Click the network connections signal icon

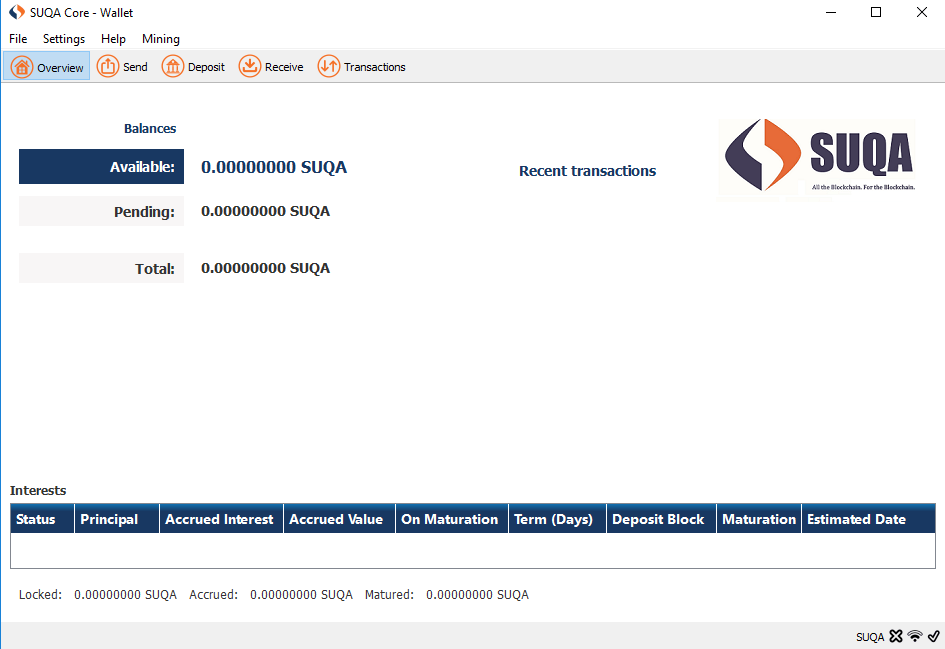tap(914, 636)
